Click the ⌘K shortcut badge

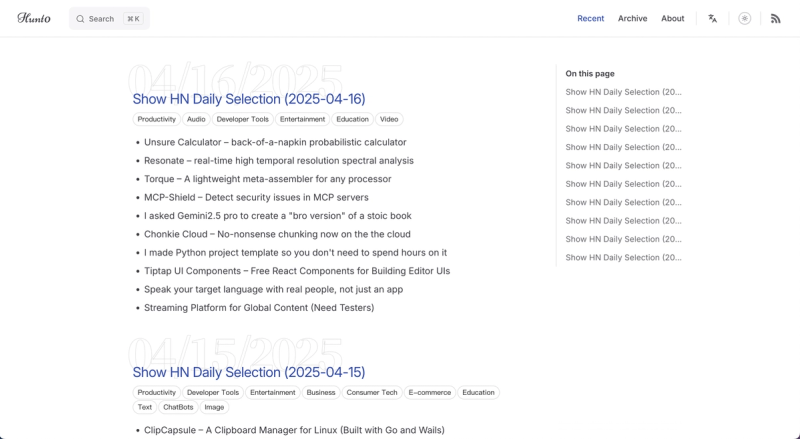tap(134, 19)
